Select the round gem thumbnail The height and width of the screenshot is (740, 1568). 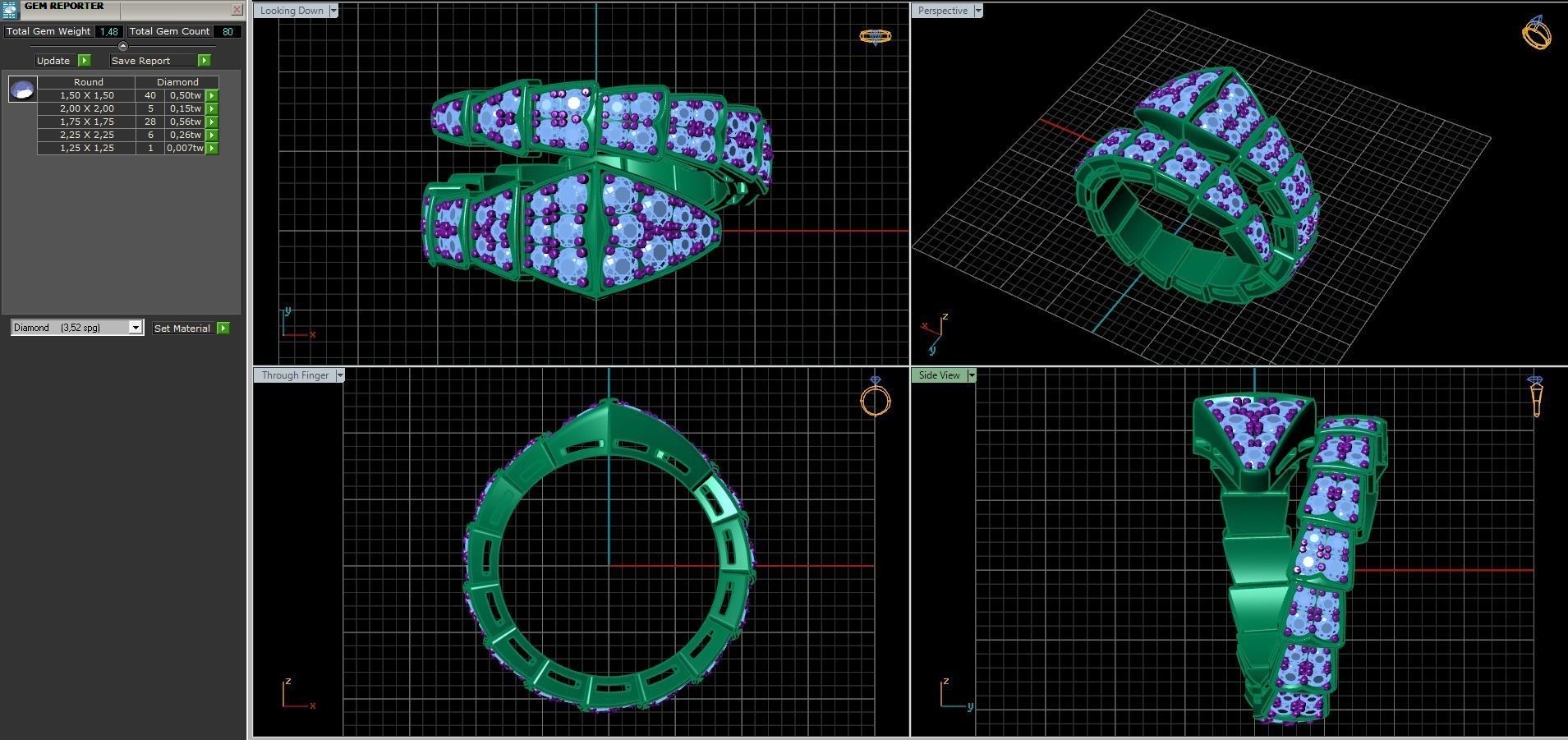[22, 89]
